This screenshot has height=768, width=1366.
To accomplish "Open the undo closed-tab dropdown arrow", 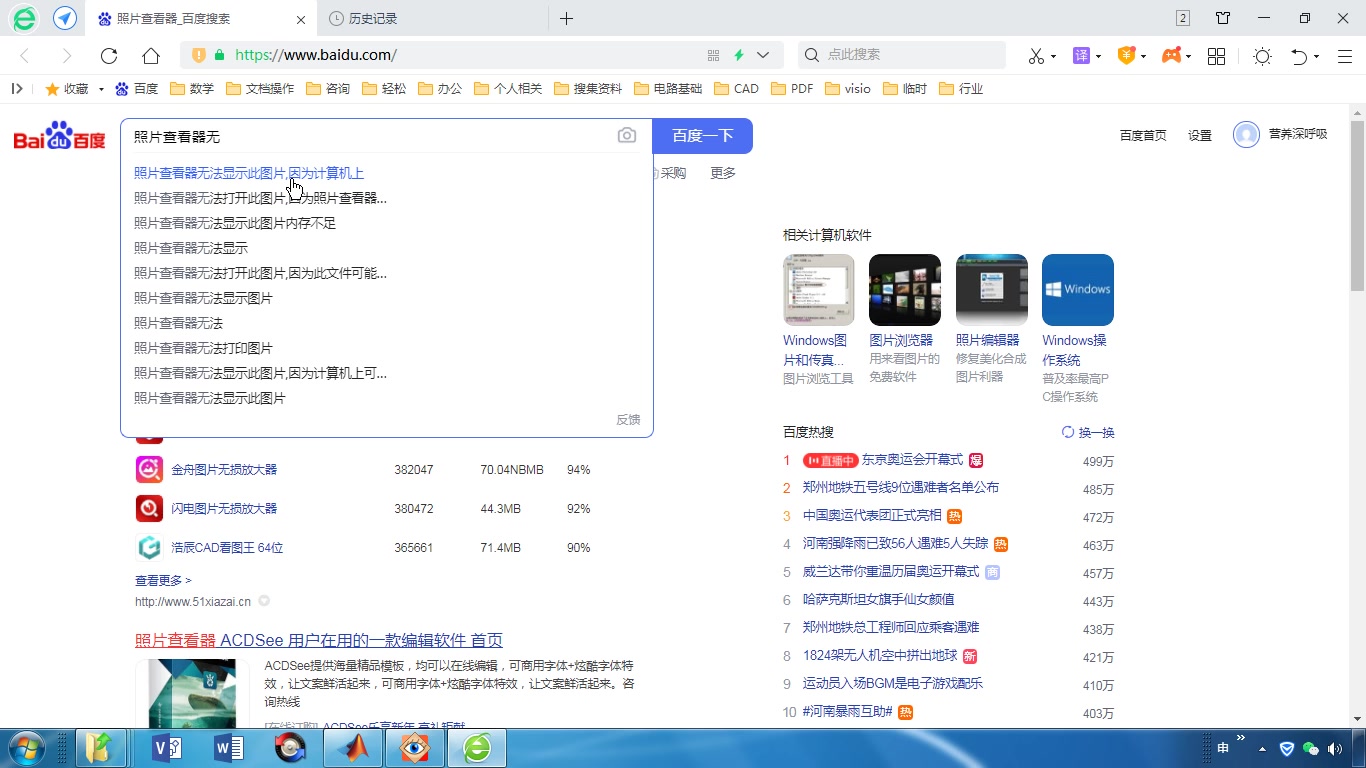I will point(1316,56).
